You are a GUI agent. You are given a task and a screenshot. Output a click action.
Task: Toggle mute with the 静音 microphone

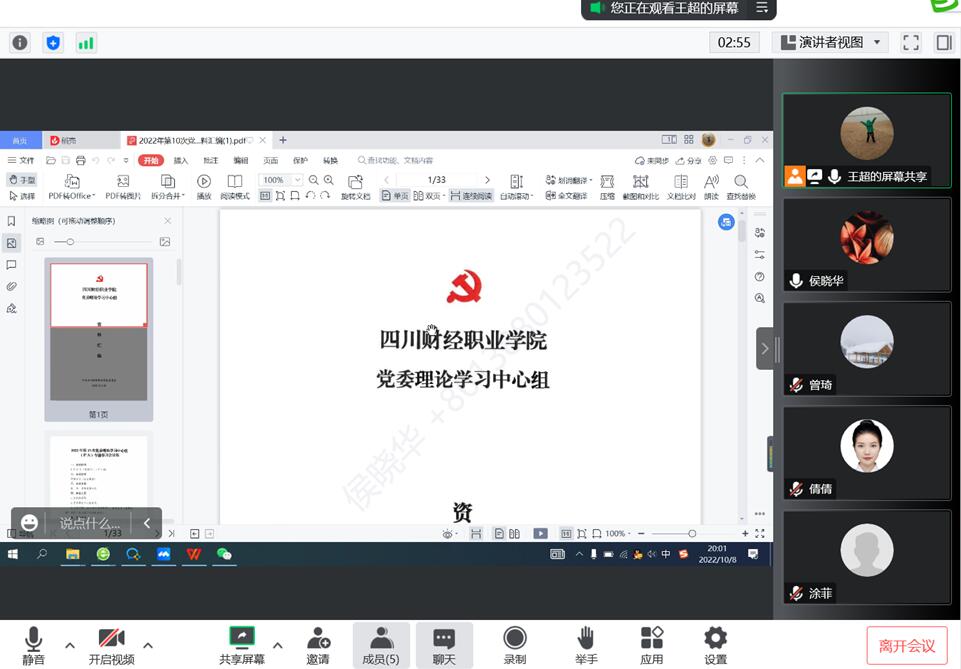pos(34,644)
